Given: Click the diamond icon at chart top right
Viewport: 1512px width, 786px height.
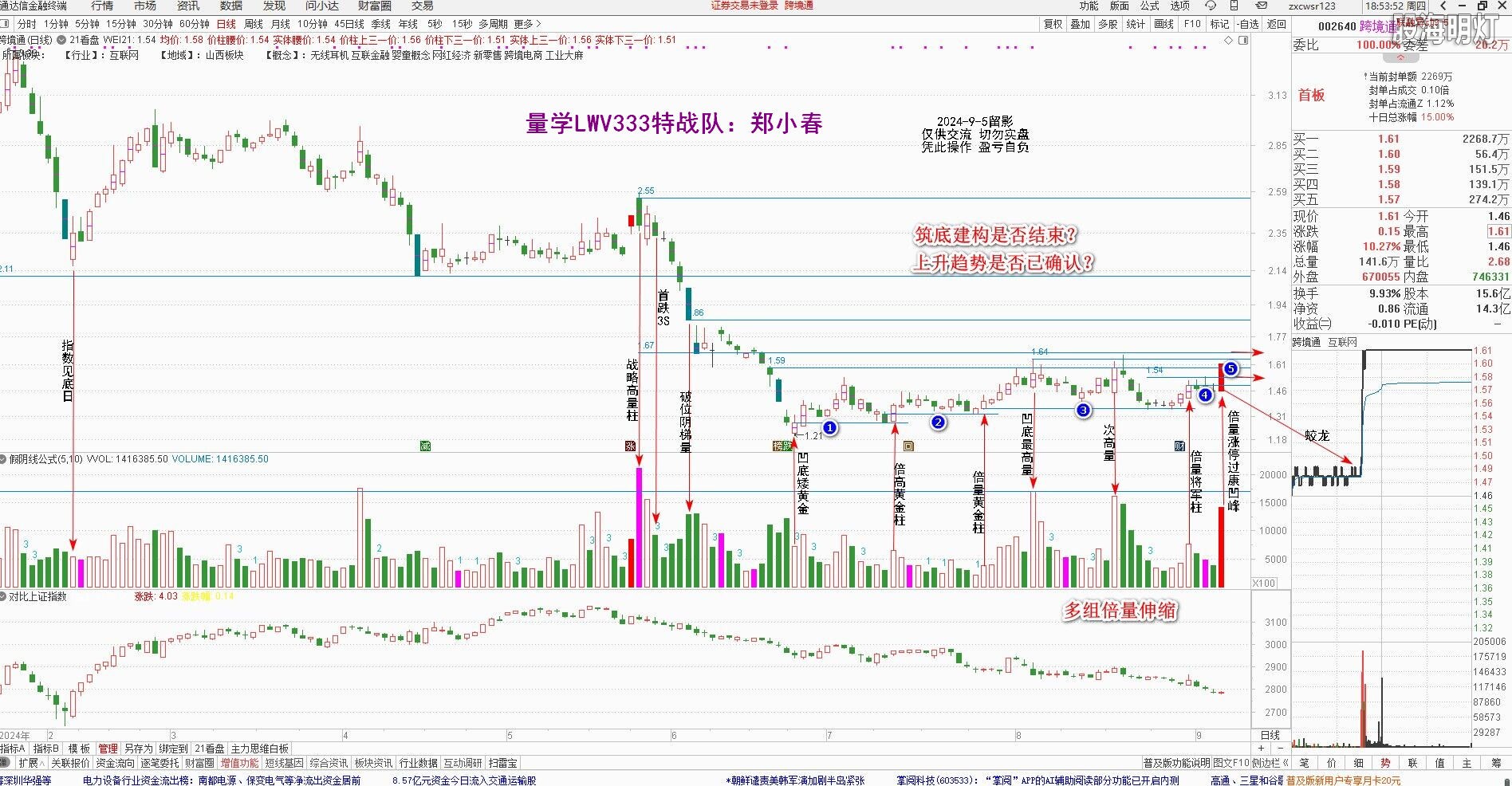Looking at the screenshot, I should click(x=1229, y=39).
